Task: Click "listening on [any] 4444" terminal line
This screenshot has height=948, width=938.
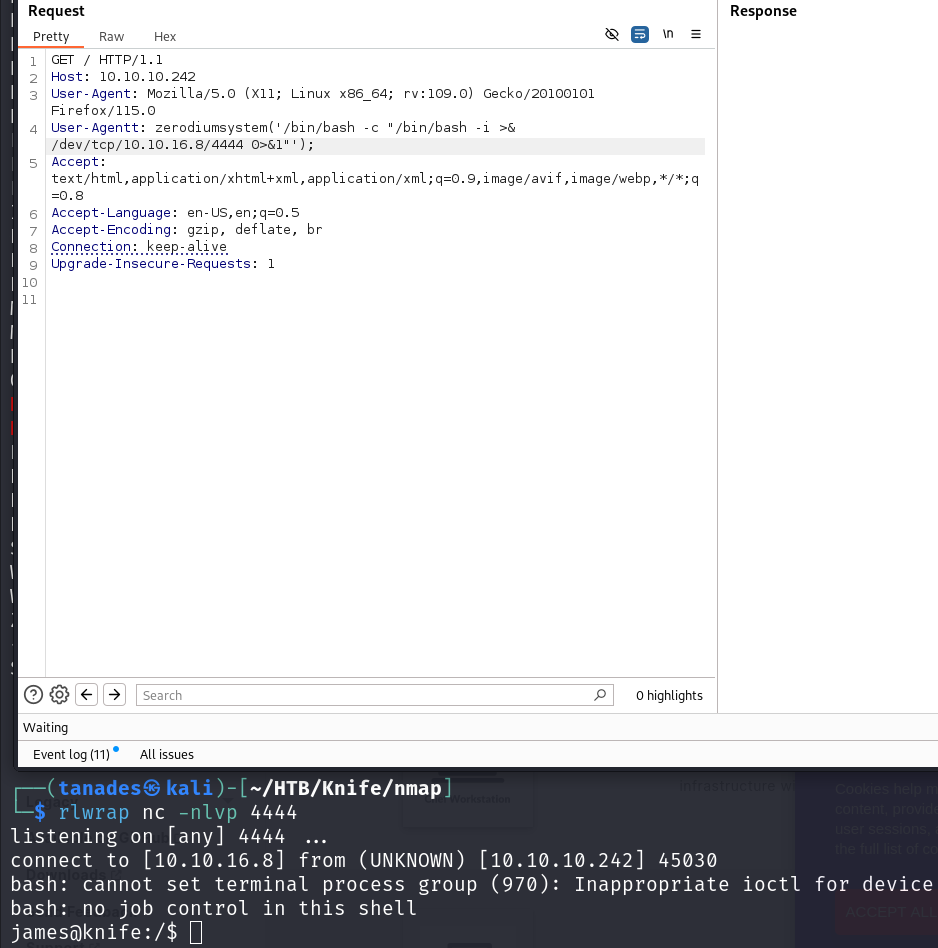Action: tap(148, 837)
